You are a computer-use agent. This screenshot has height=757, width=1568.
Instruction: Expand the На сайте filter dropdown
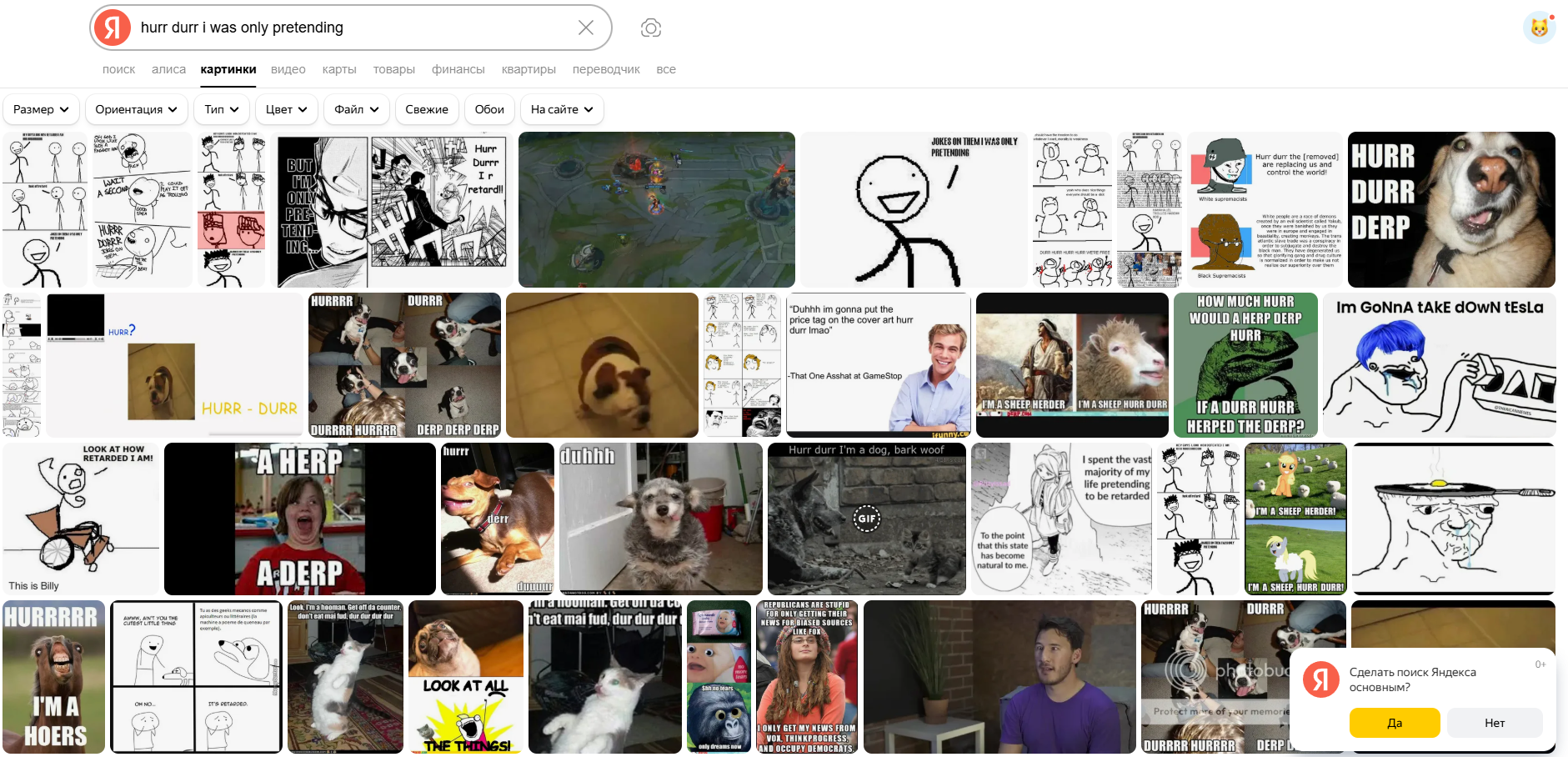(x=562, y=109)
